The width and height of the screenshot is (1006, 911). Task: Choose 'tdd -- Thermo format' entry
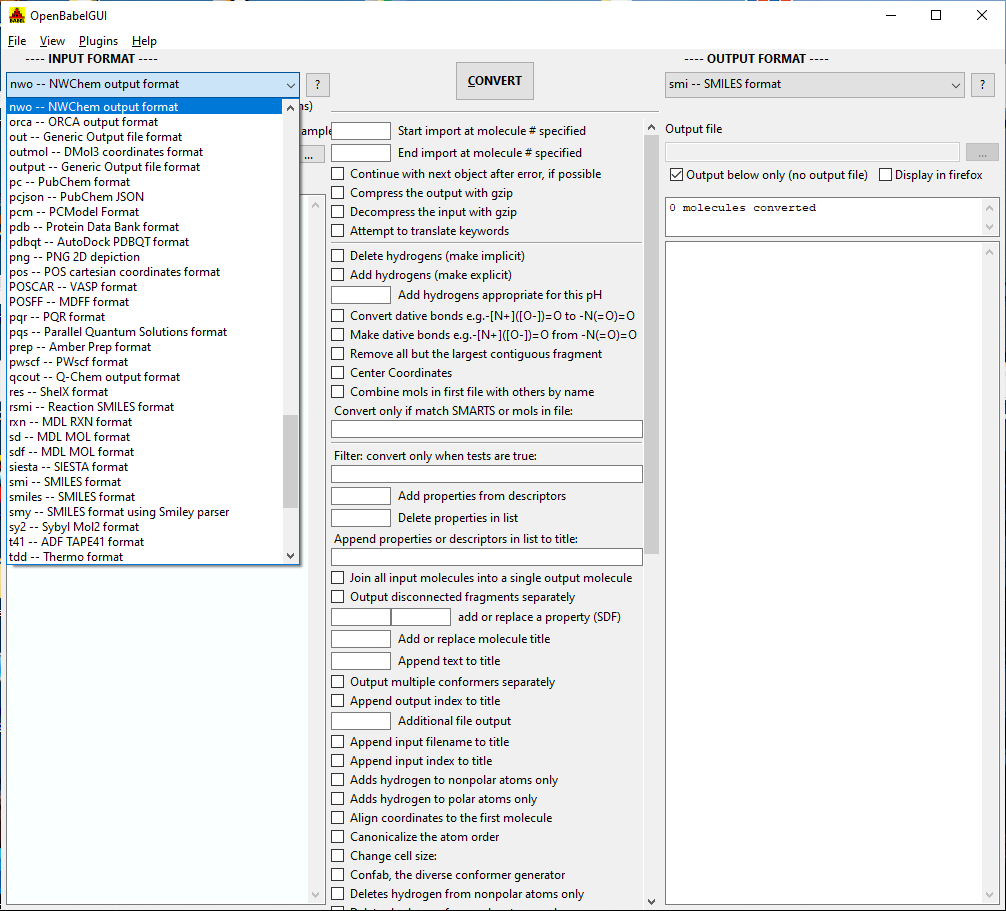click(144, 557)
